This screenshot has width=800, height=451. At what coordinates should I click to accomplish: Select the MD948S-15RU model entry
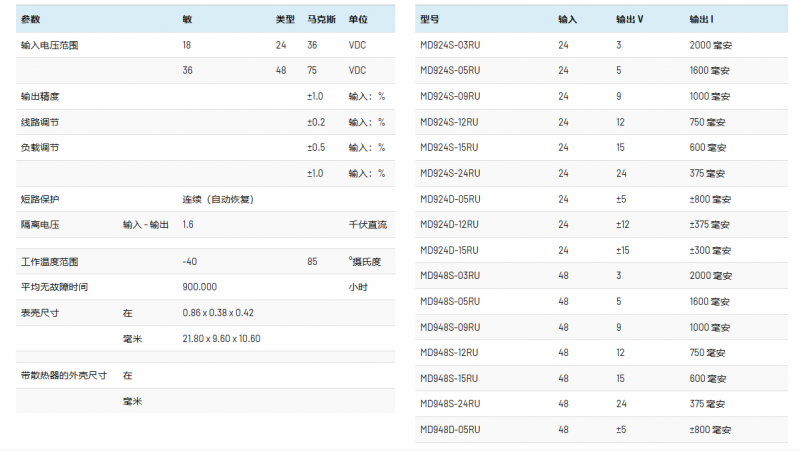(x=449, y=379)
